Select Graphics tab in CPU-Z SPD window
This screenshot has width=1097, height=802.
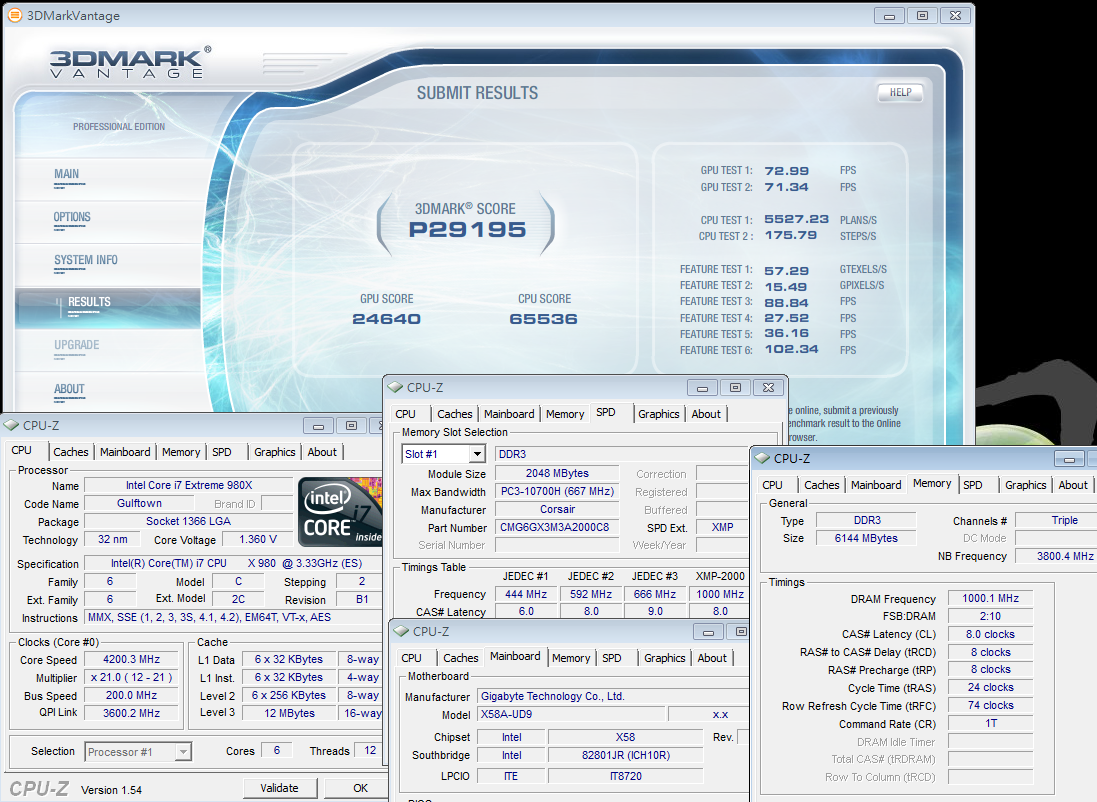tap(658, 414)
